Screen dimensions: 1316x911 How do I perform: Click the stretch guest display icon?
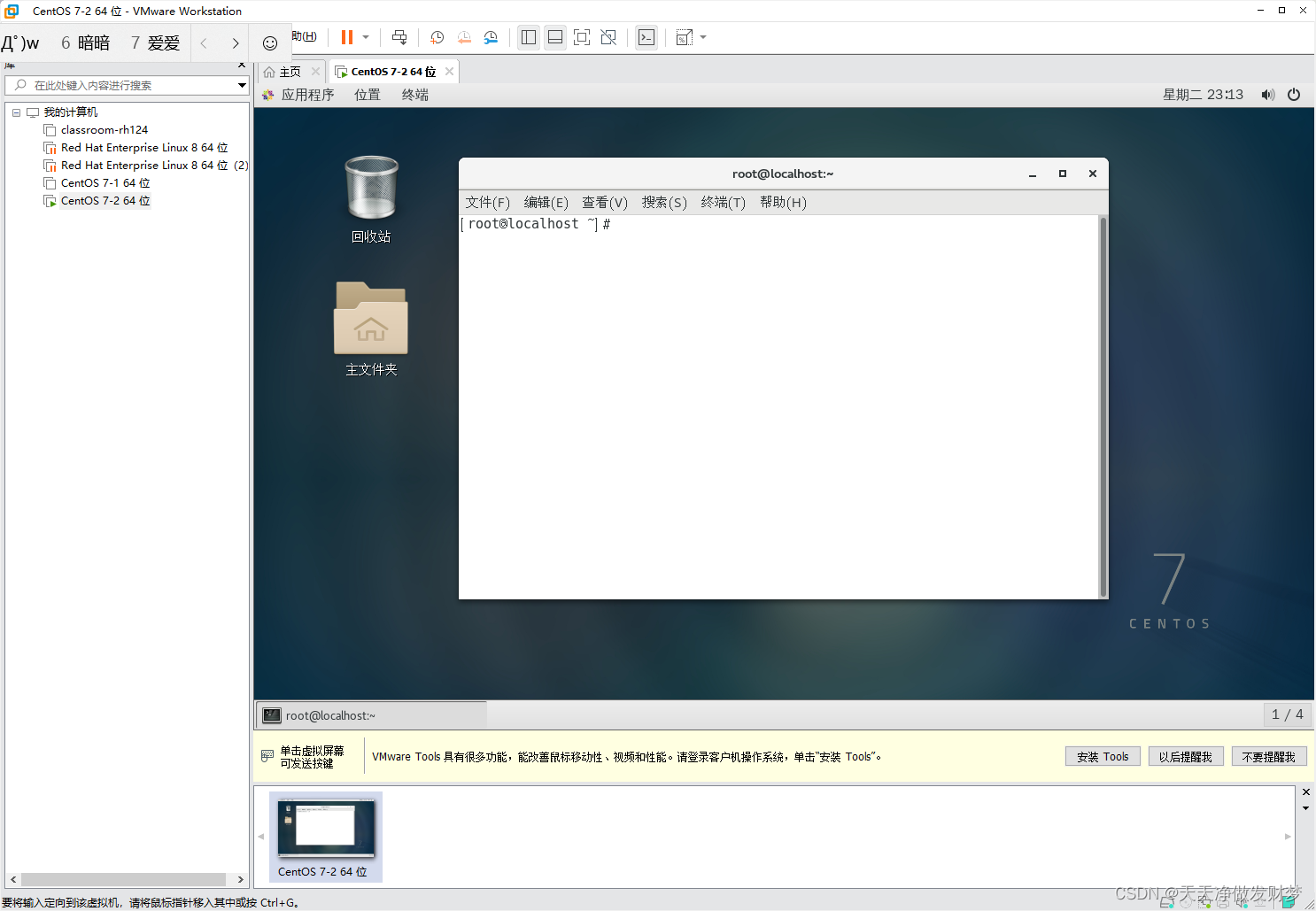(x=684, y=37)
